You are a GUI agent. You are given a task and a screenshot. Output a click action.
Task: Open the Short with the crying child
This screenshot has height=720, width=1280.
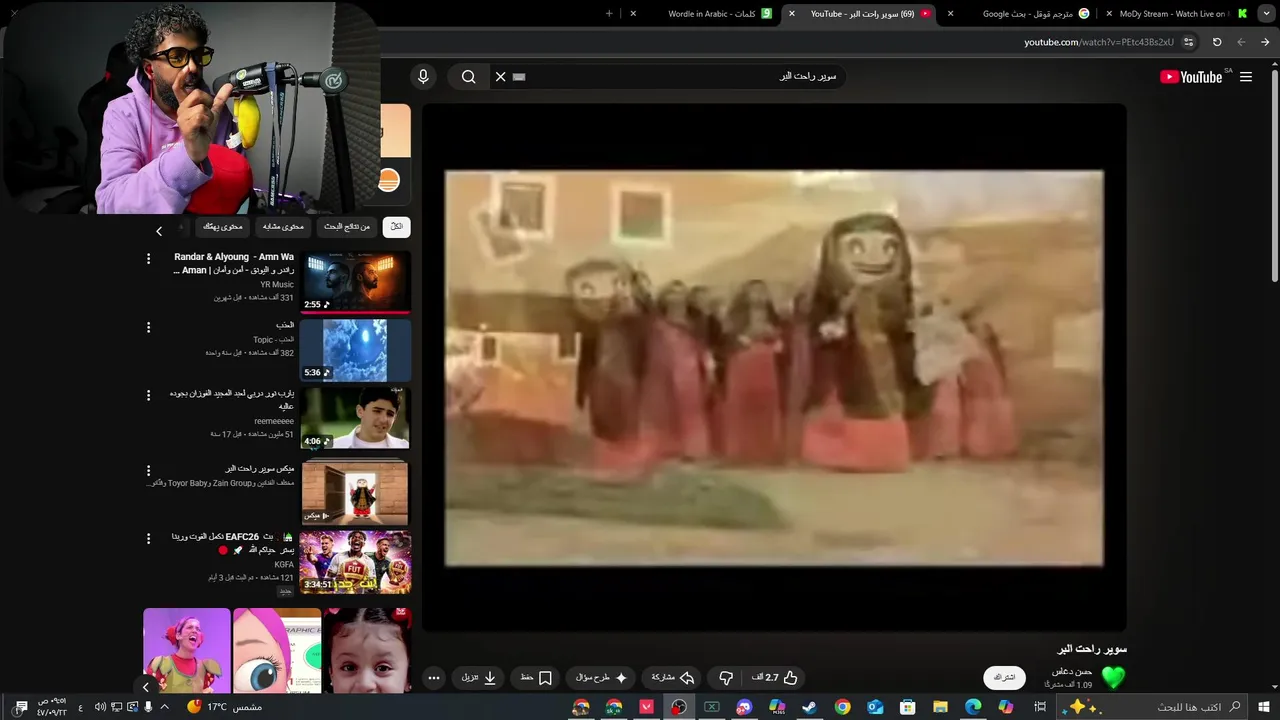click(367, 651)
